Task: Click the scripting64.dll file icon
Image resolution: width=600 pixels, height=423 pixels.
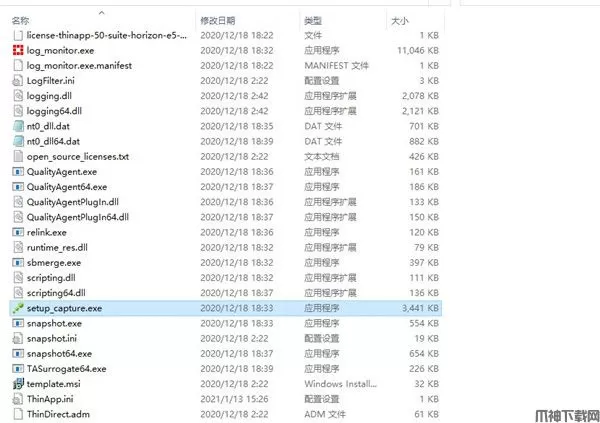Action: 18,293
